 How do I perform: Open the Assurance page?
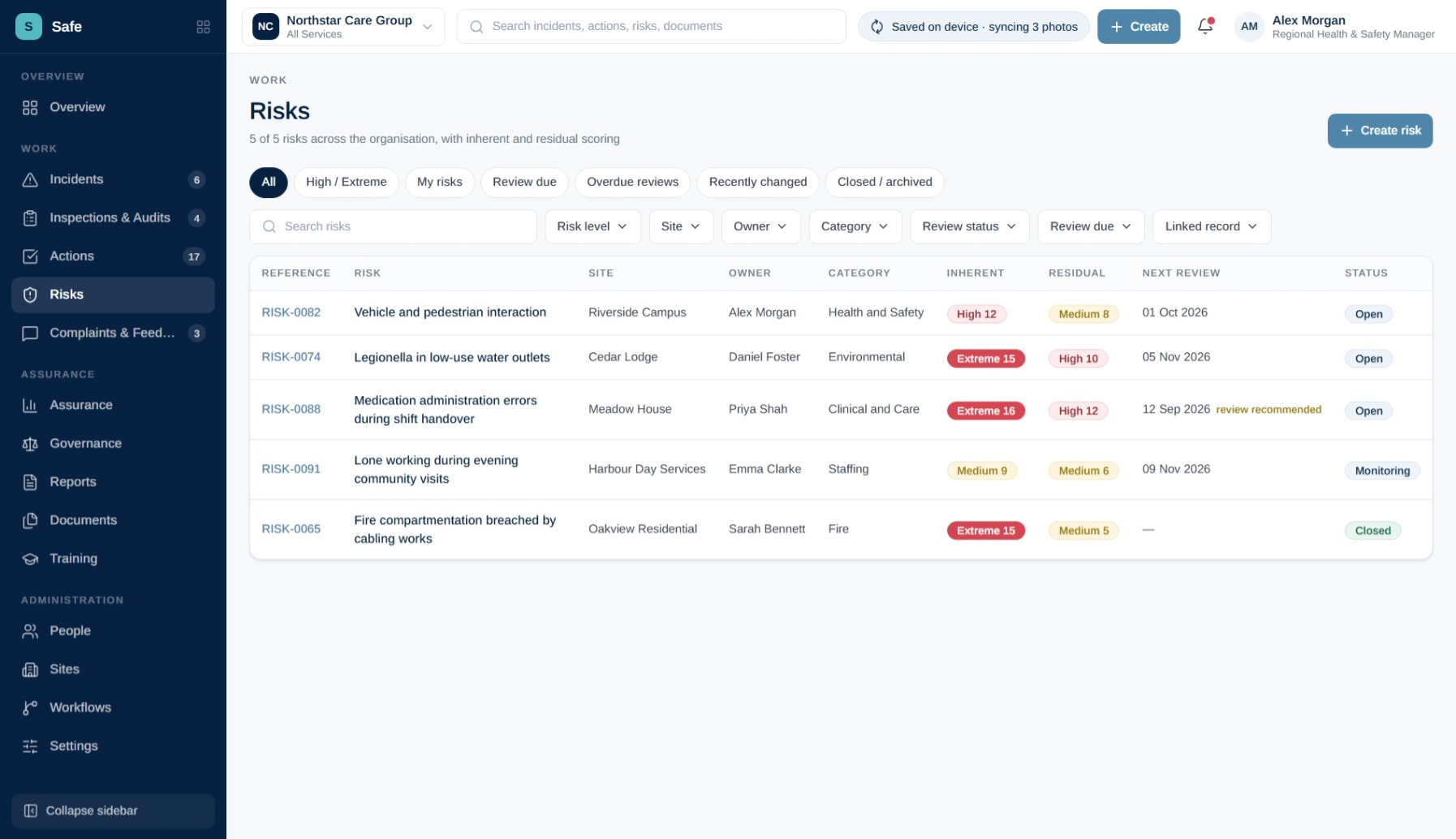click(113, 405)
